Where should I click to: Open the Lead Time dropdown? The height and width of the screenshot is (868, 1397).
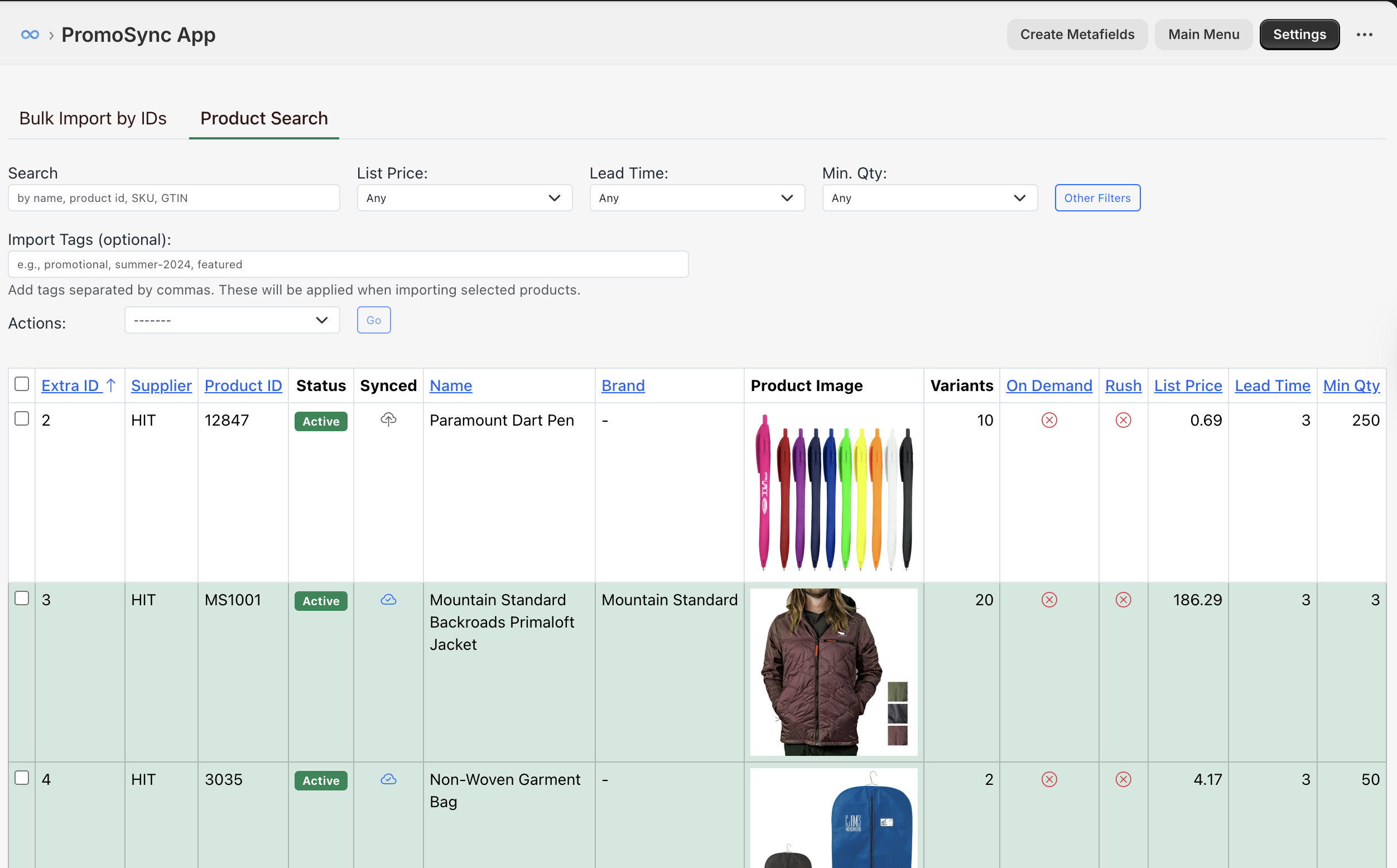pyautogui.click(x=696, y=197)
